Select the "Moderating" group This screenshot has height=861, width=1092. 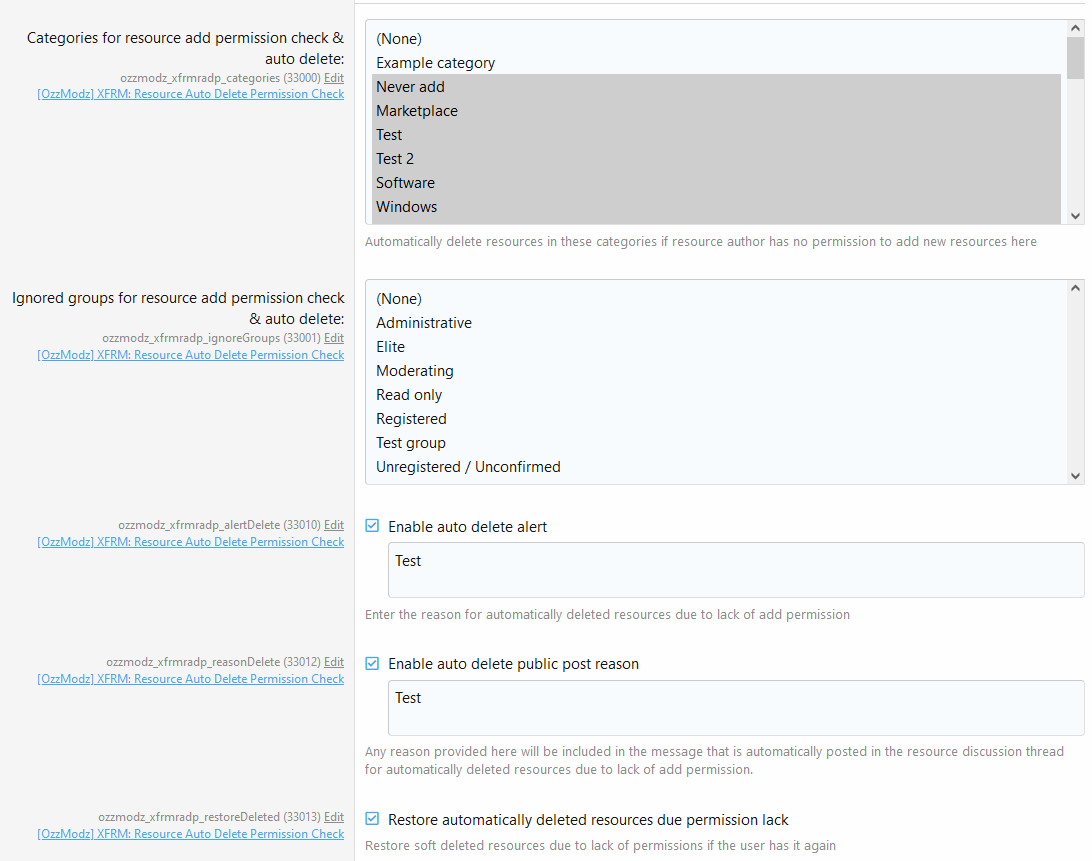click(x=415, y=370)
